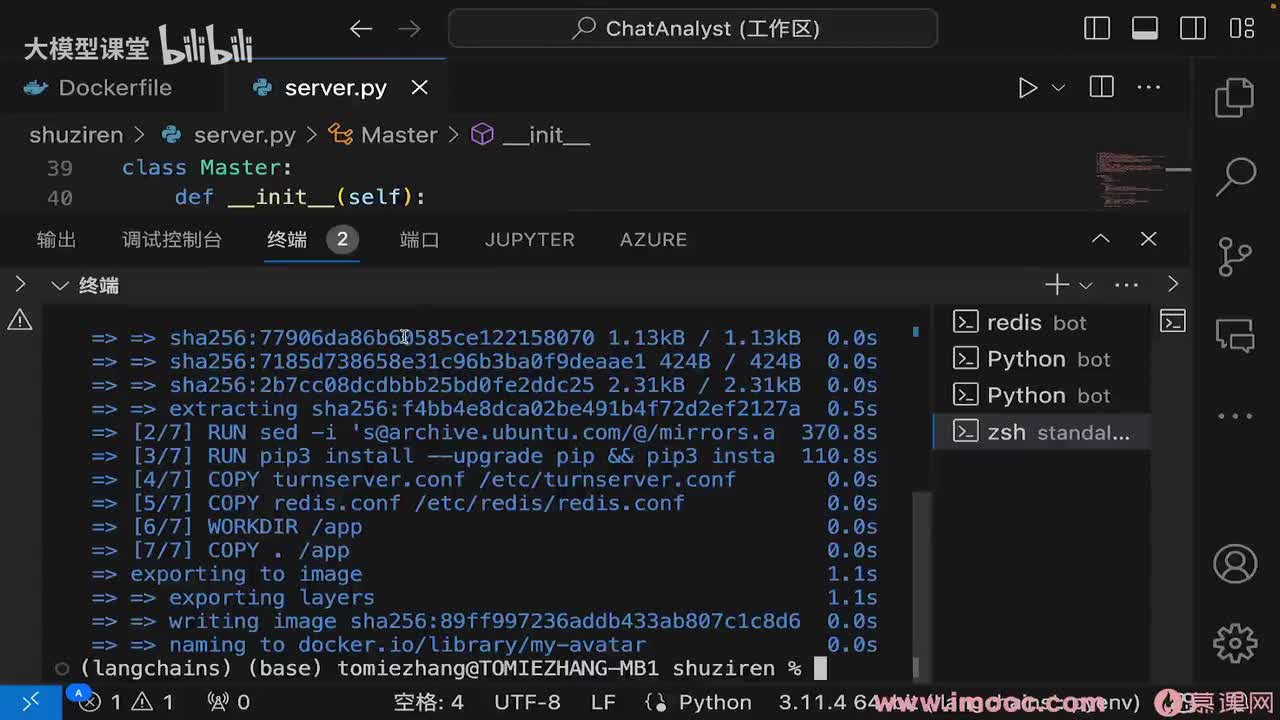This screenshot has height=720, width=1280.
Task: Open terminal views and more actions
Action: [1126, 285]
